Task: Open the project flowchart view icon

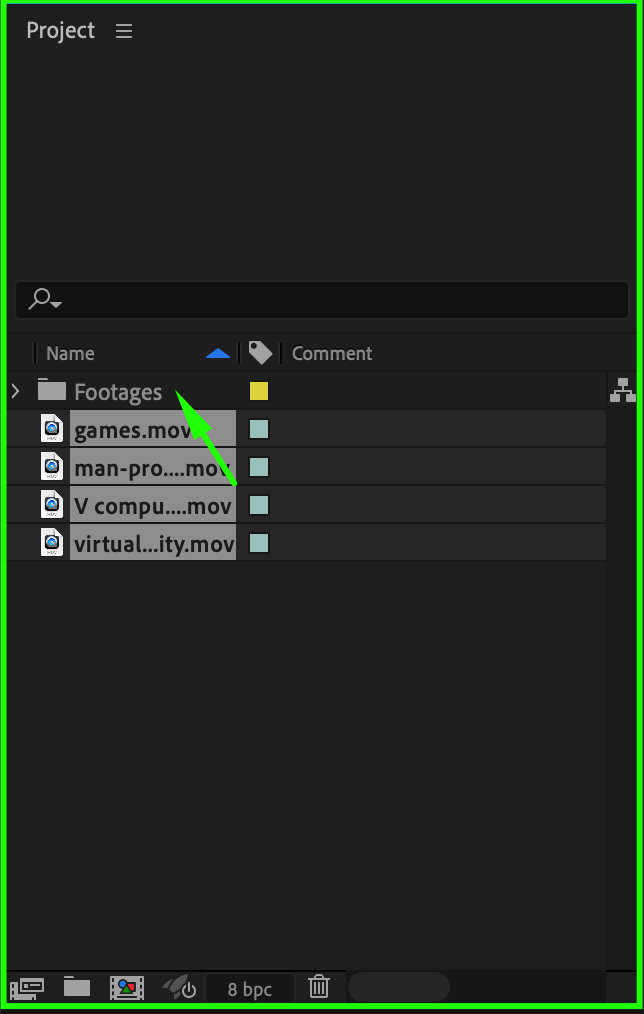Action: pyautogui.click(x=623, y=390)
